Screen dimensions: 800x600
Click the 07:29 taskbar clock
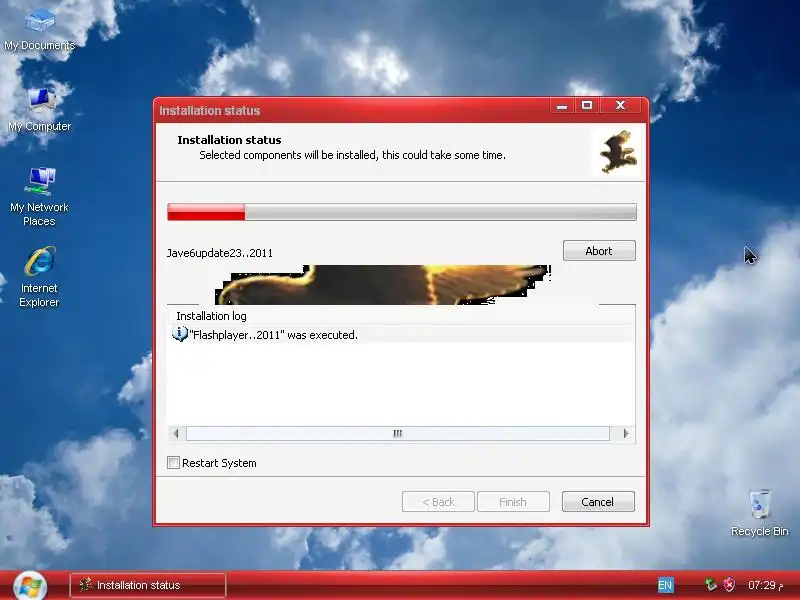click(765, 585)
